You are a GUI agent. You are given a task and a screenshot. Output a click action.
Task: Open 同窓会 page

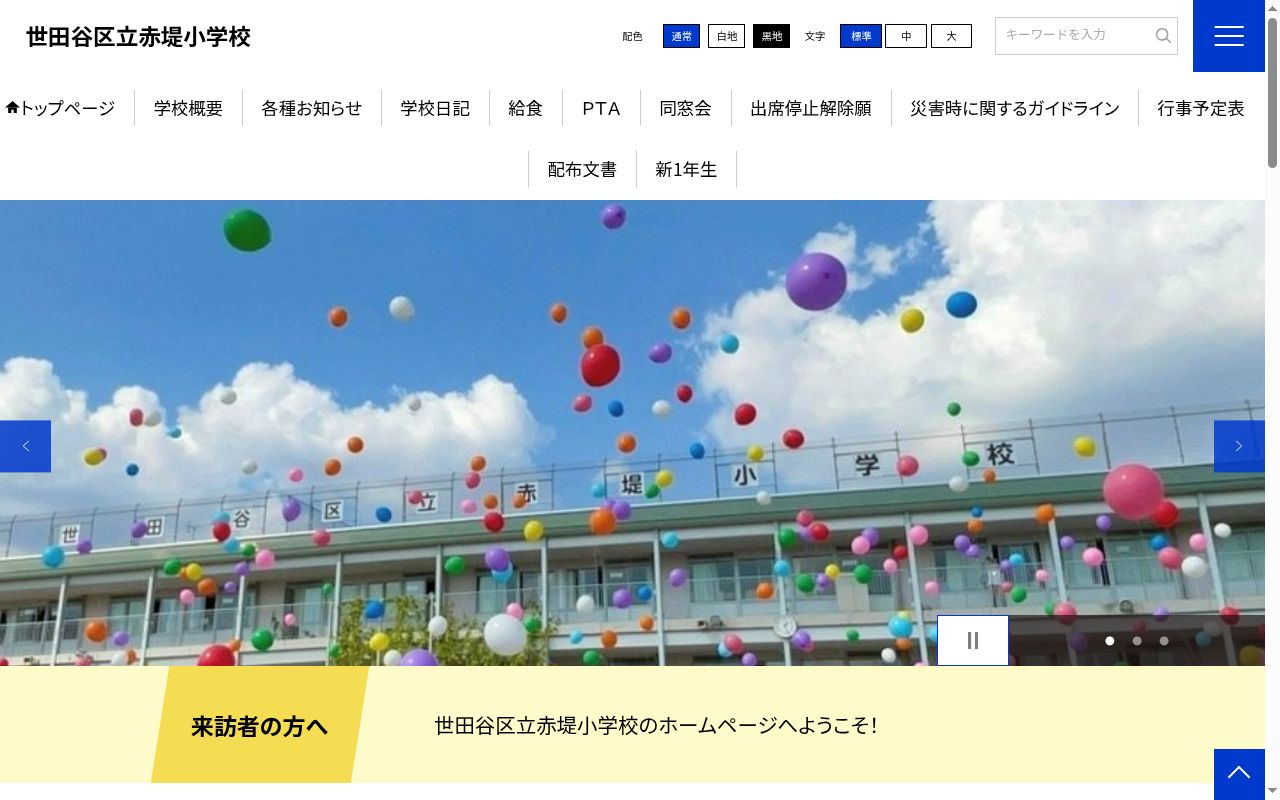click(x=685, y=108)
